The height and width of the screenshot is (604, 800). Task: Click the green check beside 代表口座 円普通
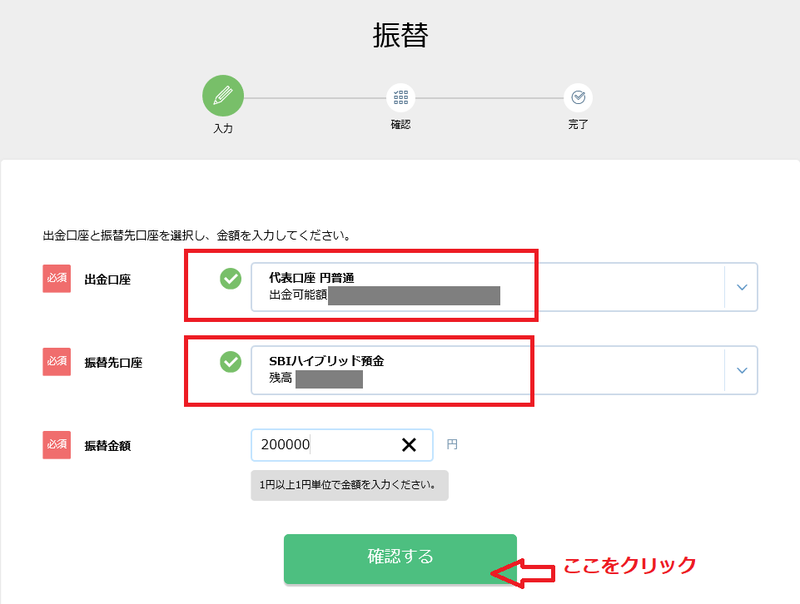coord(231,279)
